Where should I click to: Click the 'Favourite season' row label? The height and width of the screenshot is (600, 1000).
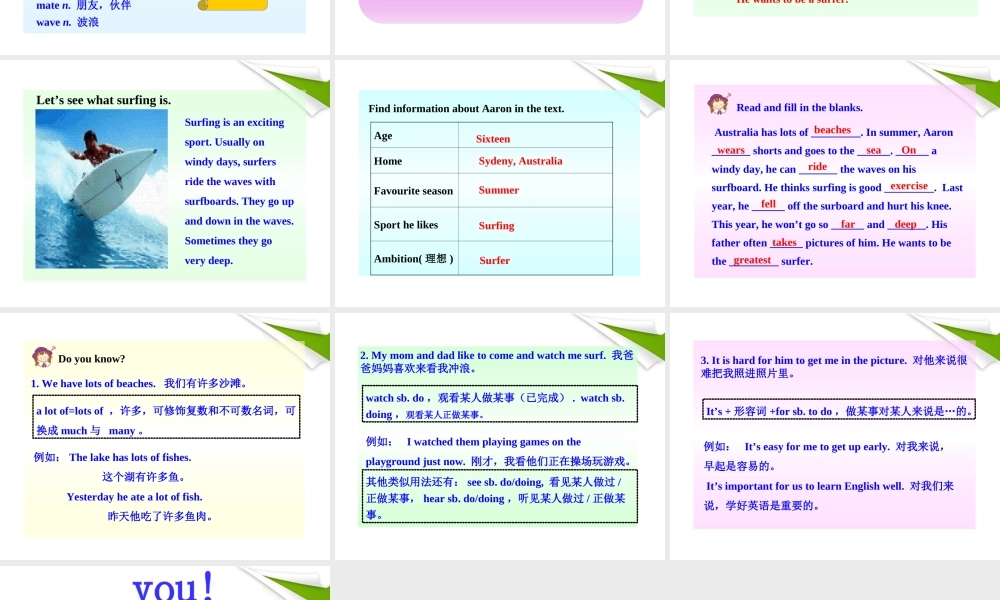pos(413,191)
